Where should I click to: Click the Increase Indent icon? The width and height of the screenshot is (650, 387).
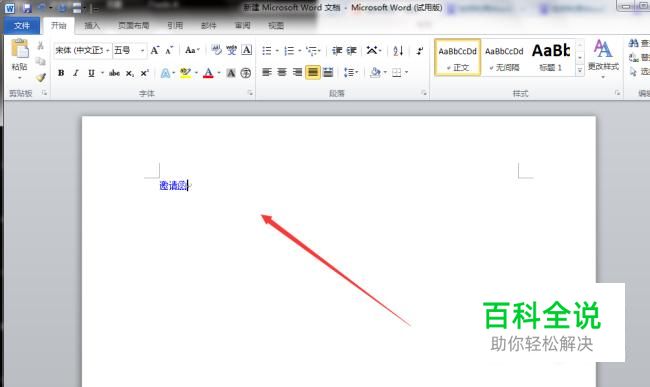[352, 51]
